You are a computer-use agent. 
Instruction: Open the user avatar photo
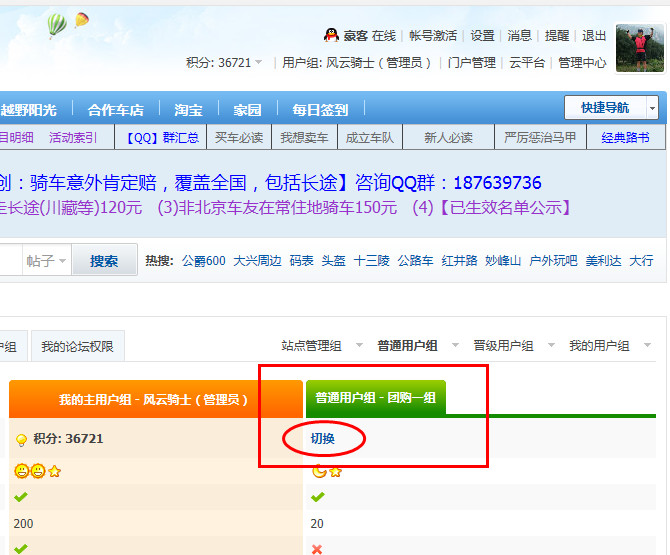(640, 47)
